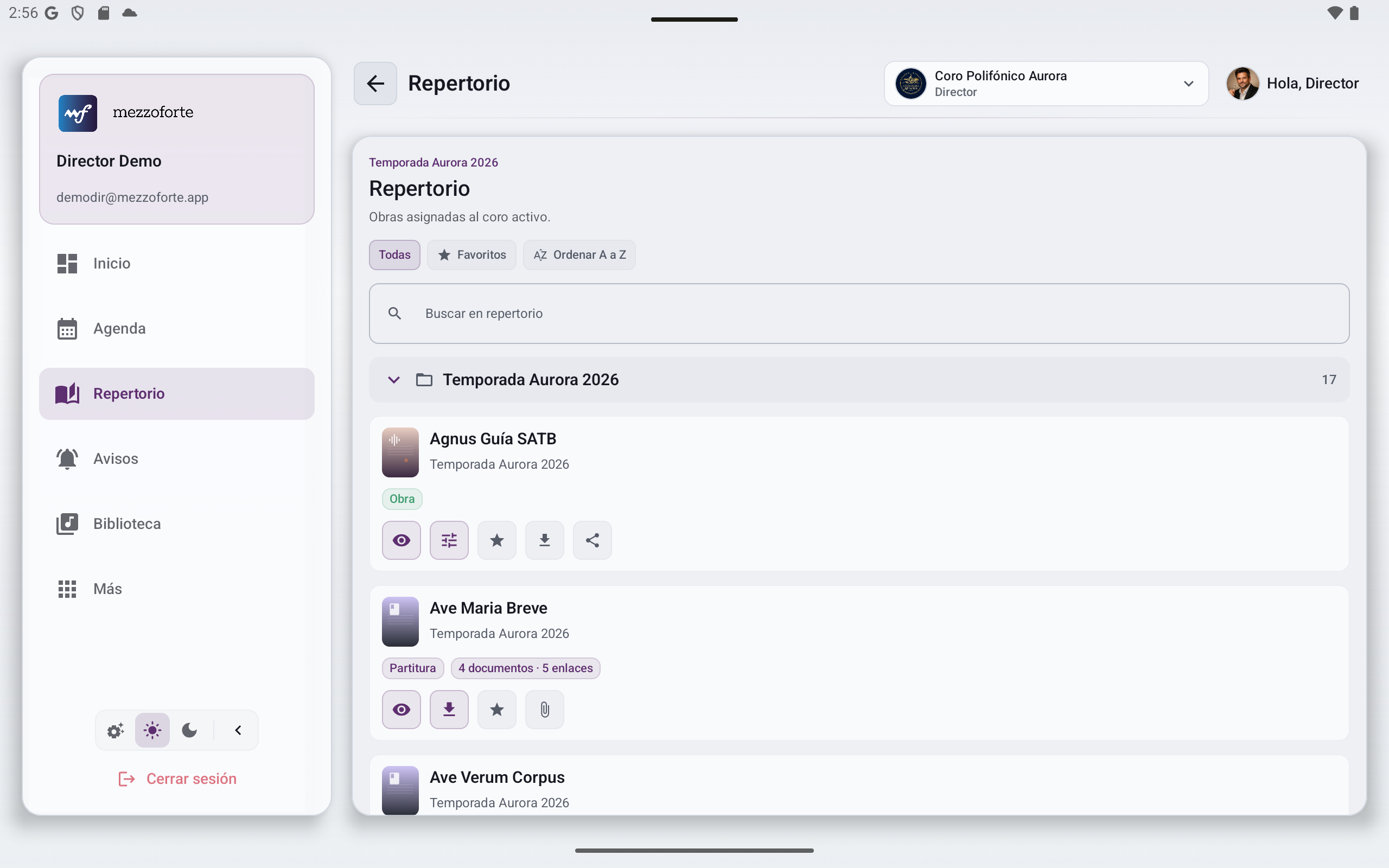The width and height of the screenshot is (1389, 868).
Task: Switch to light theme sun icon
Action: [152, 730]
